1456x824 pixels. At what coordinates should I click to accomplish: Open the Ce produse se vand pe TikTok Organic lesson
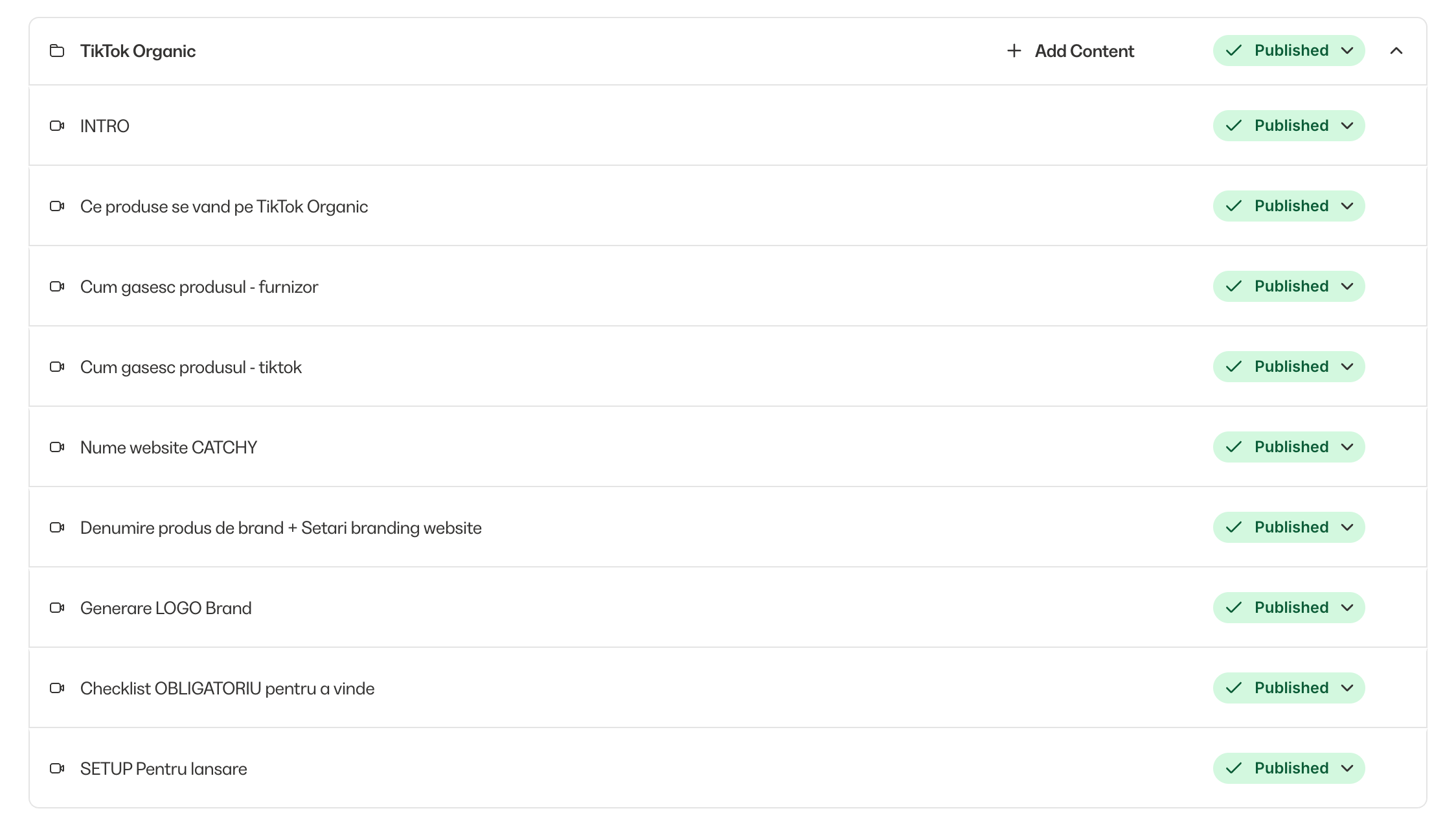pyautogui.click(x=224, y=207)
